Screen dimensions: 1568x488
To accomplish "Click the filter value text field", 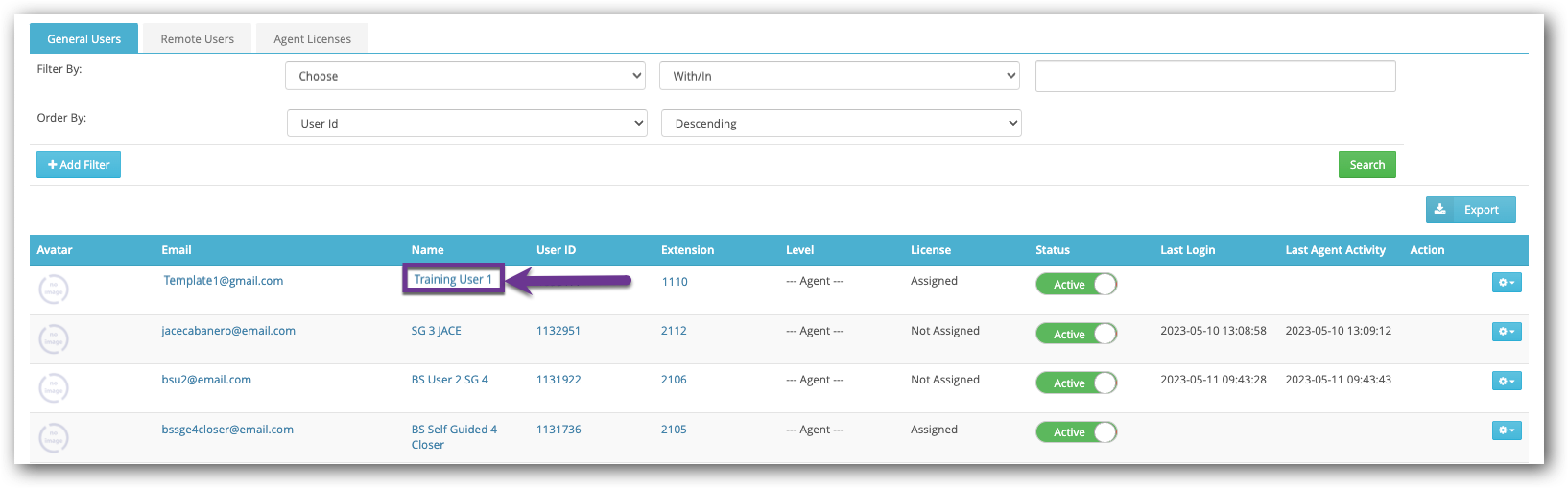I will tap(1215, 77).
